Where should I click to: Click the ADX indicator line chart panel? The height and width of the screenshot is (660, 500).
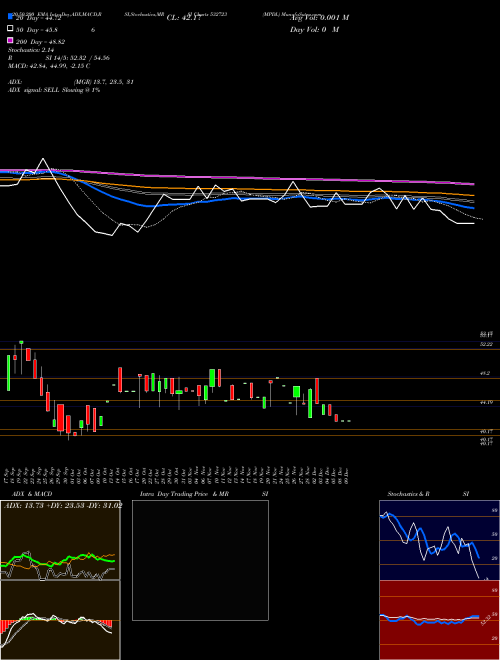click(60, 540)
